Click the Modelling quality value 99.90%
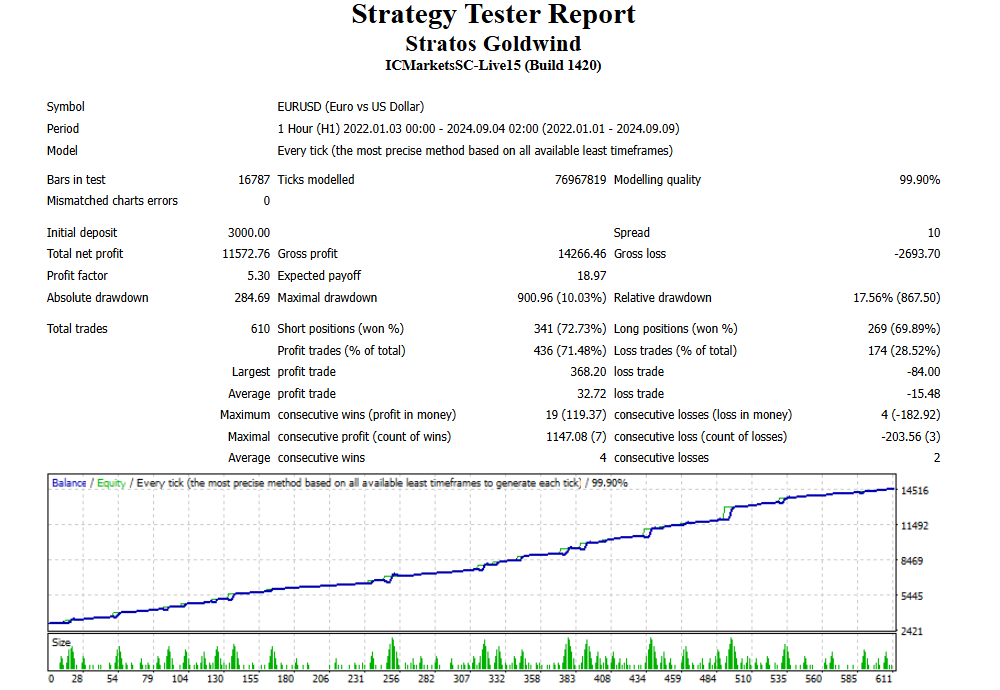1000x690 pixels. pyautogui.click(x=920, y=180)
